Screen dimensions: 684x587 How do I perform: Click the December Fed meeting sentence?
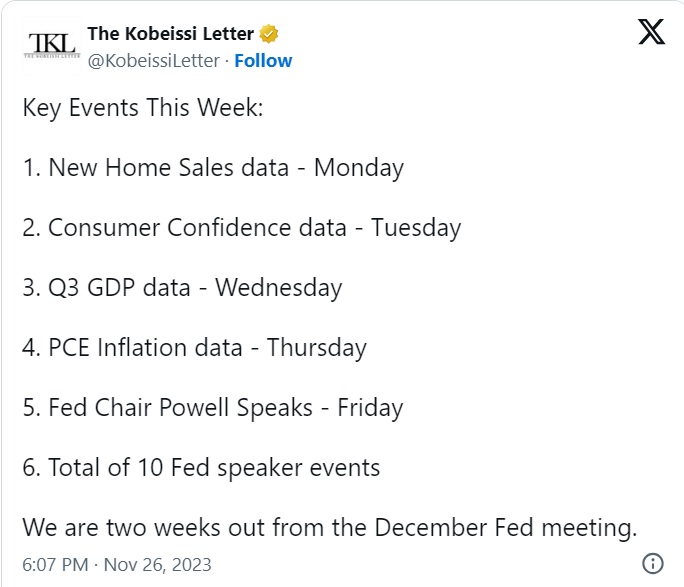pyautogui.click(x=330, y=528)
